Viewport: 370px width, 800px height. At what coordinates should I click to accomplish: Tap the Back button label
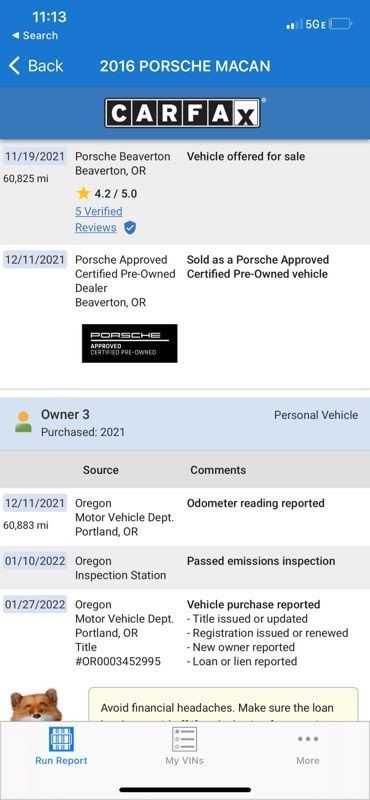click(45, 66)
